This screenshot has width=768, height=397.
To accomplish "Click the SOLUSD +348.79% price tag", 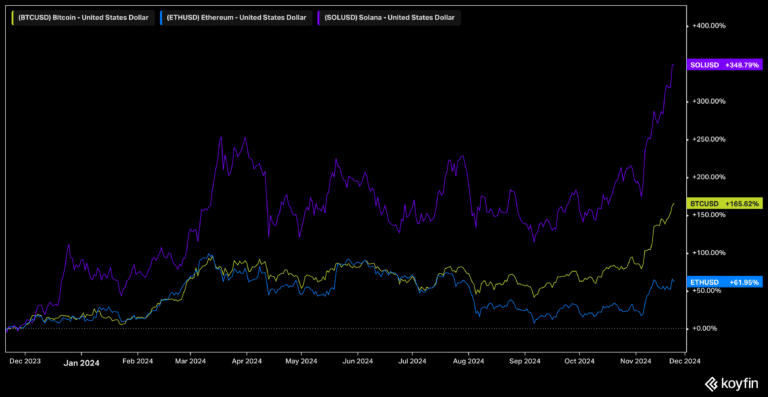I will (x=725, y=65).
